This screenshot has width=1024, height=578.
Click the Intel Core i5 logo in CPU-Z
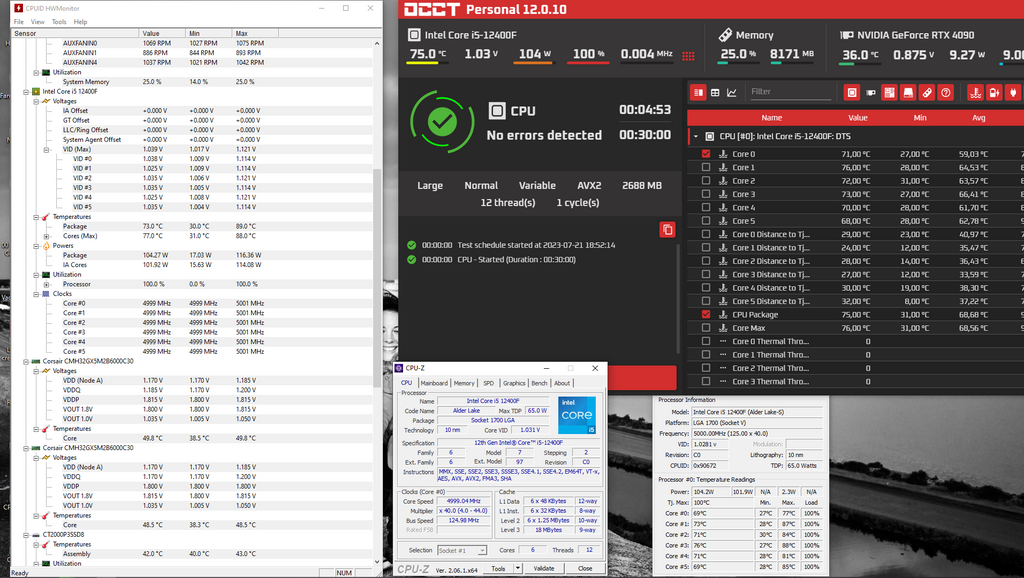pyautogui.click(x=577, y=415)
